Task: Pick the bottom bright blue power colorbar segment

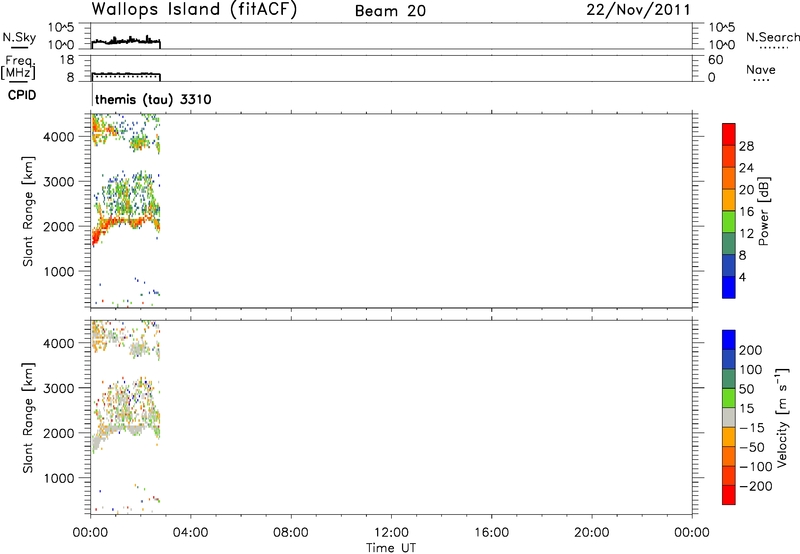Action: click(x=729, y=287)
